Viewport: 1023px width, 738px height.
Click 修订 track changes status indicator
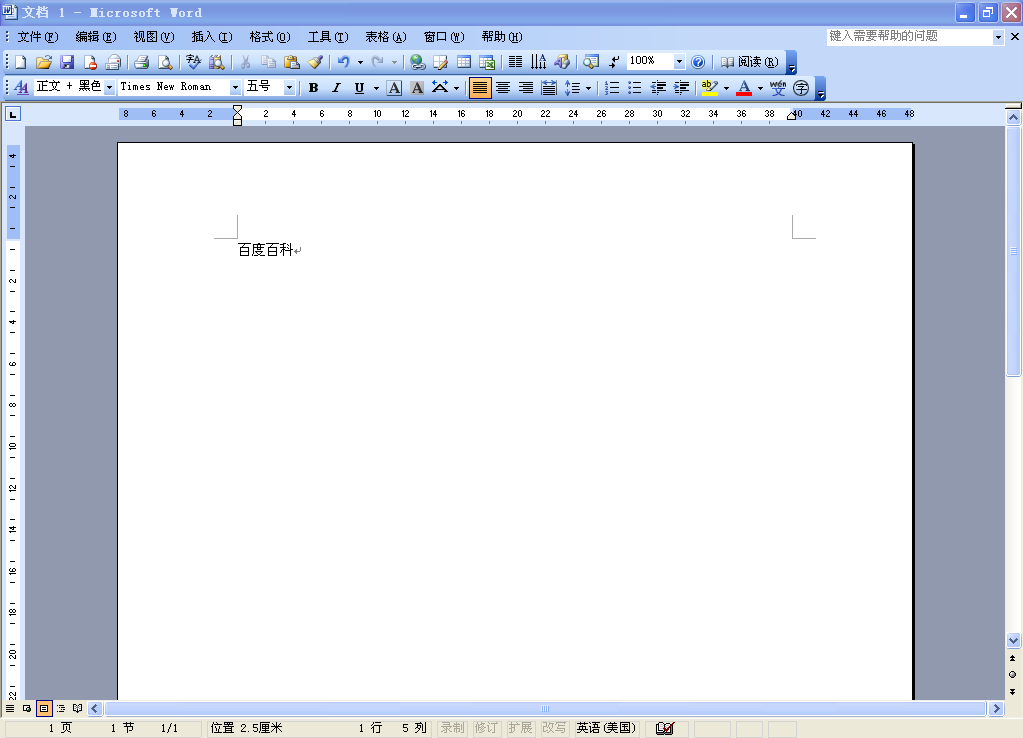tap(486, 728)
